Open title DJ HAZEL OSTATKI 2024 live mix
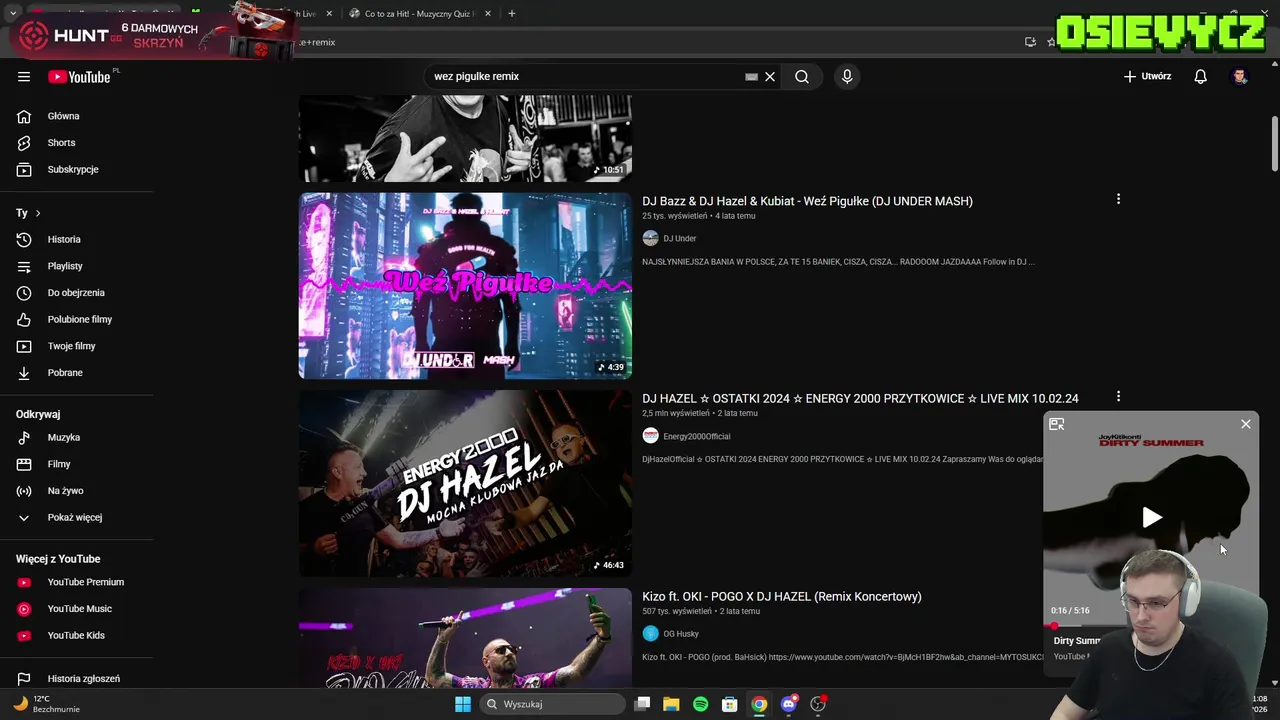This screenshot has height=720, width=1280. point(860,398)
